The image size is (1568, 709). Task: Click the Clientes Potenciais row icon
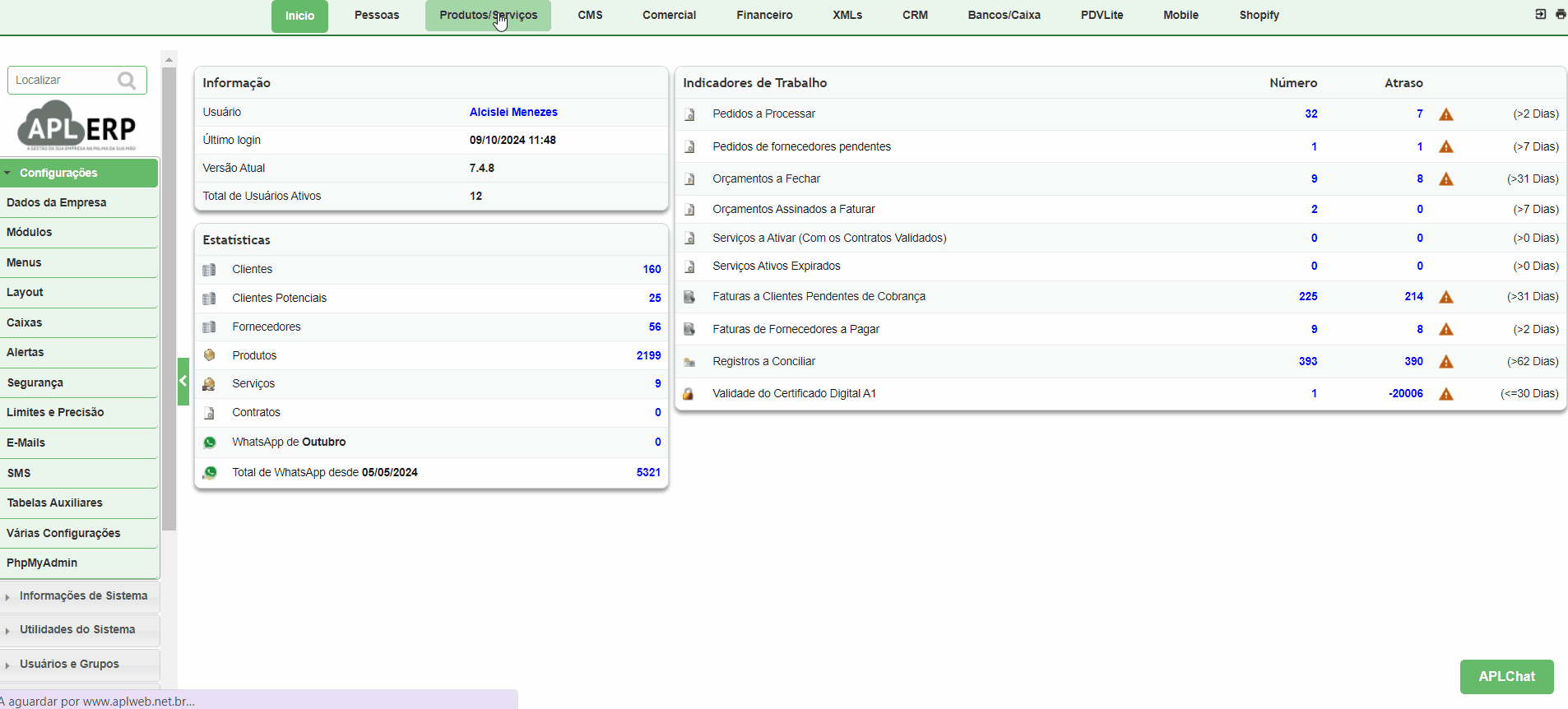pos(209,299)
